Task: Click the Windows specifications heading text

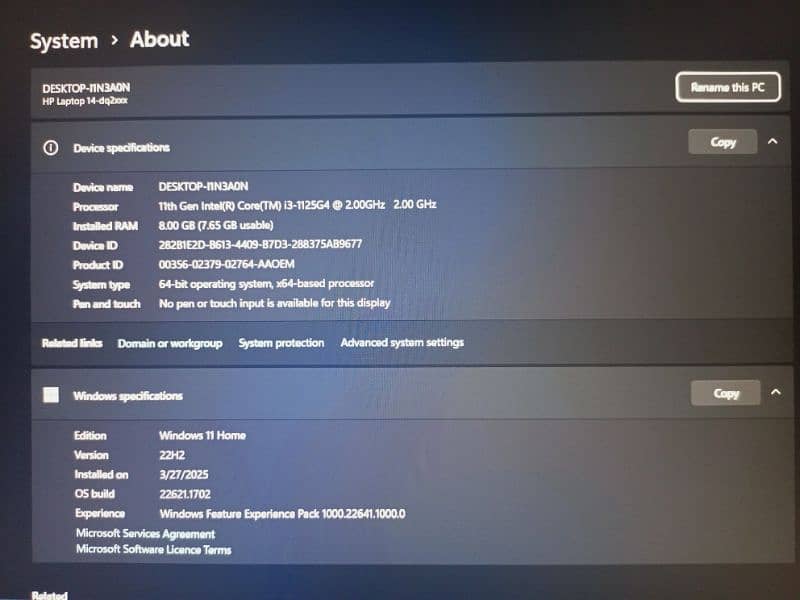Action: (x=128, y=396)
